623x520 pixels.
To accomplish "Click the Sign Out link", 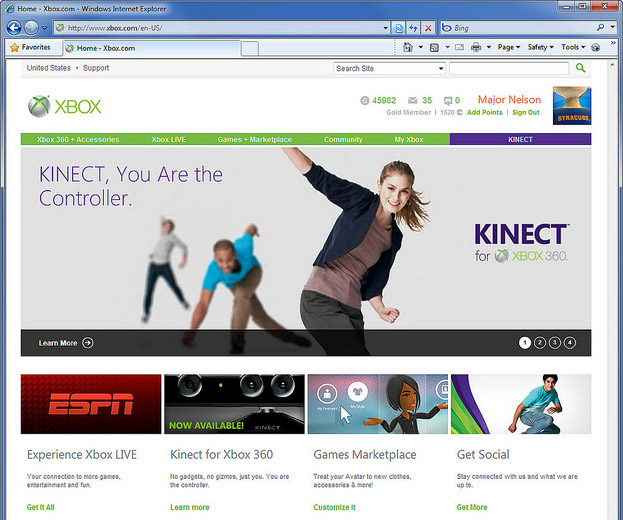I will coord(526,113).
